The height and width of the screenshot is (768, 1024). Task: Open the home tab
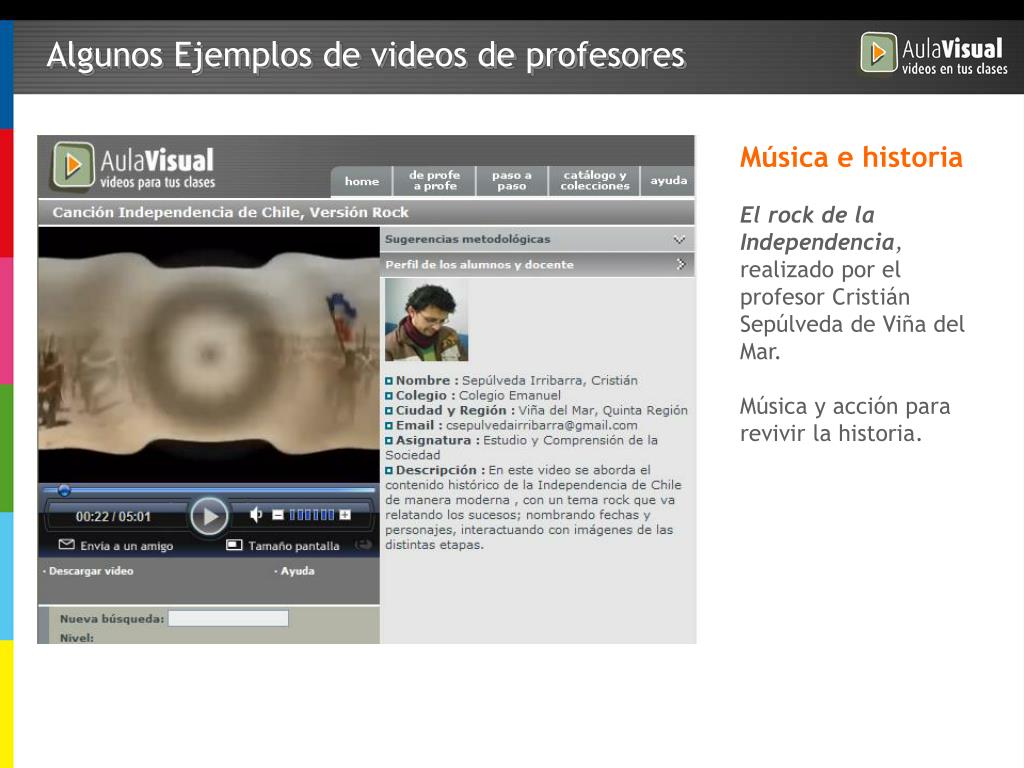click(x=362, y=182)
